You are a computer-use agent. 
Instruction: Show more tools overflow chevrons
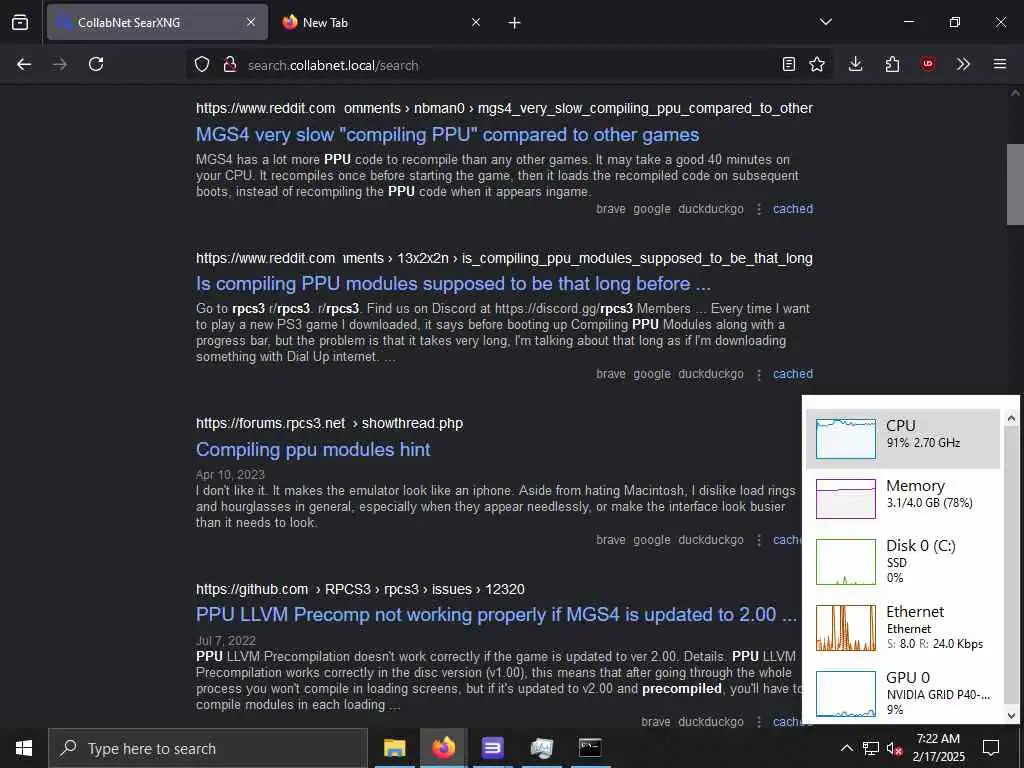963,64
